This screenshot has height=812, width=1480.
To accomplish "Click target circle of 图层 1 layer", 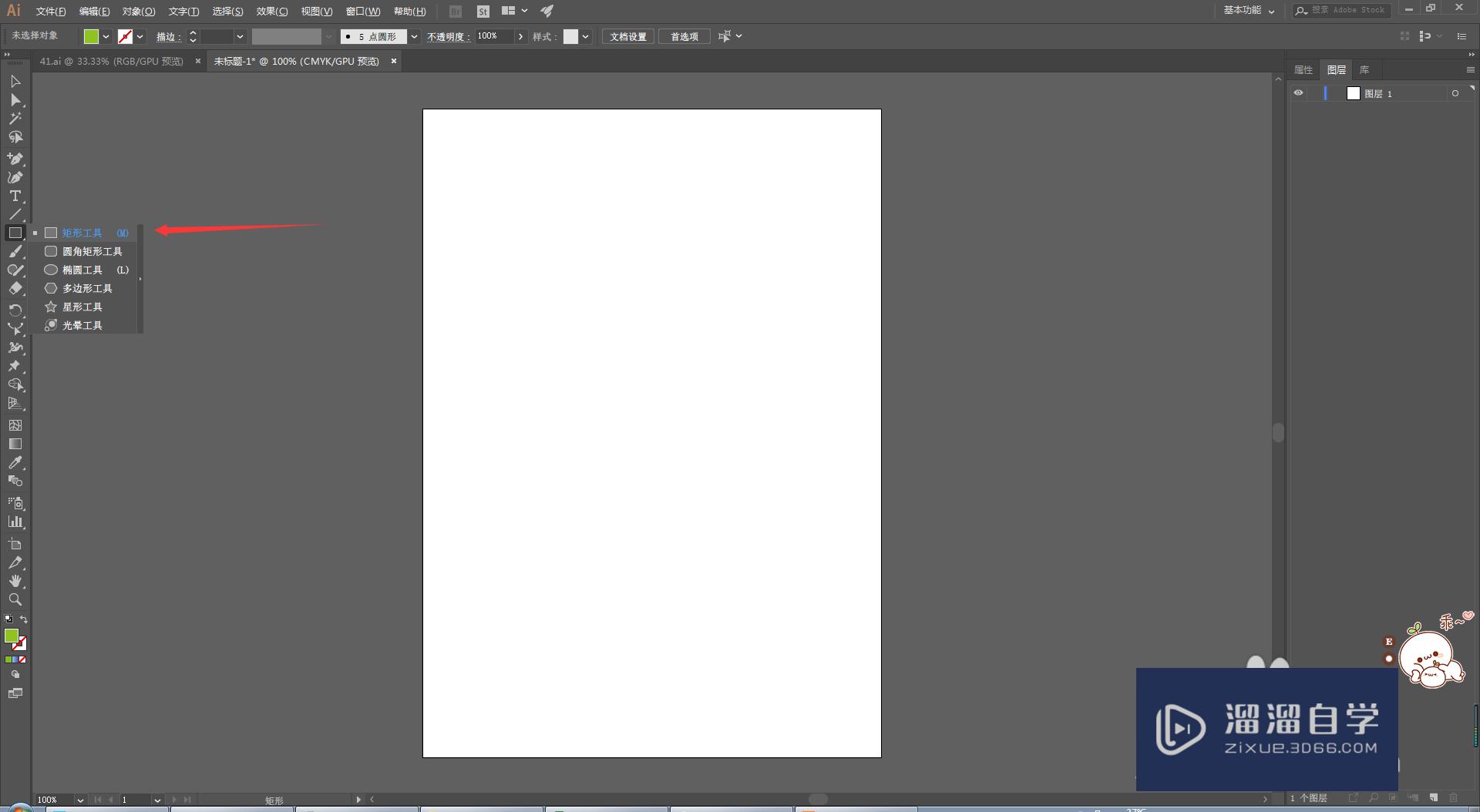I will (1455, 93).
